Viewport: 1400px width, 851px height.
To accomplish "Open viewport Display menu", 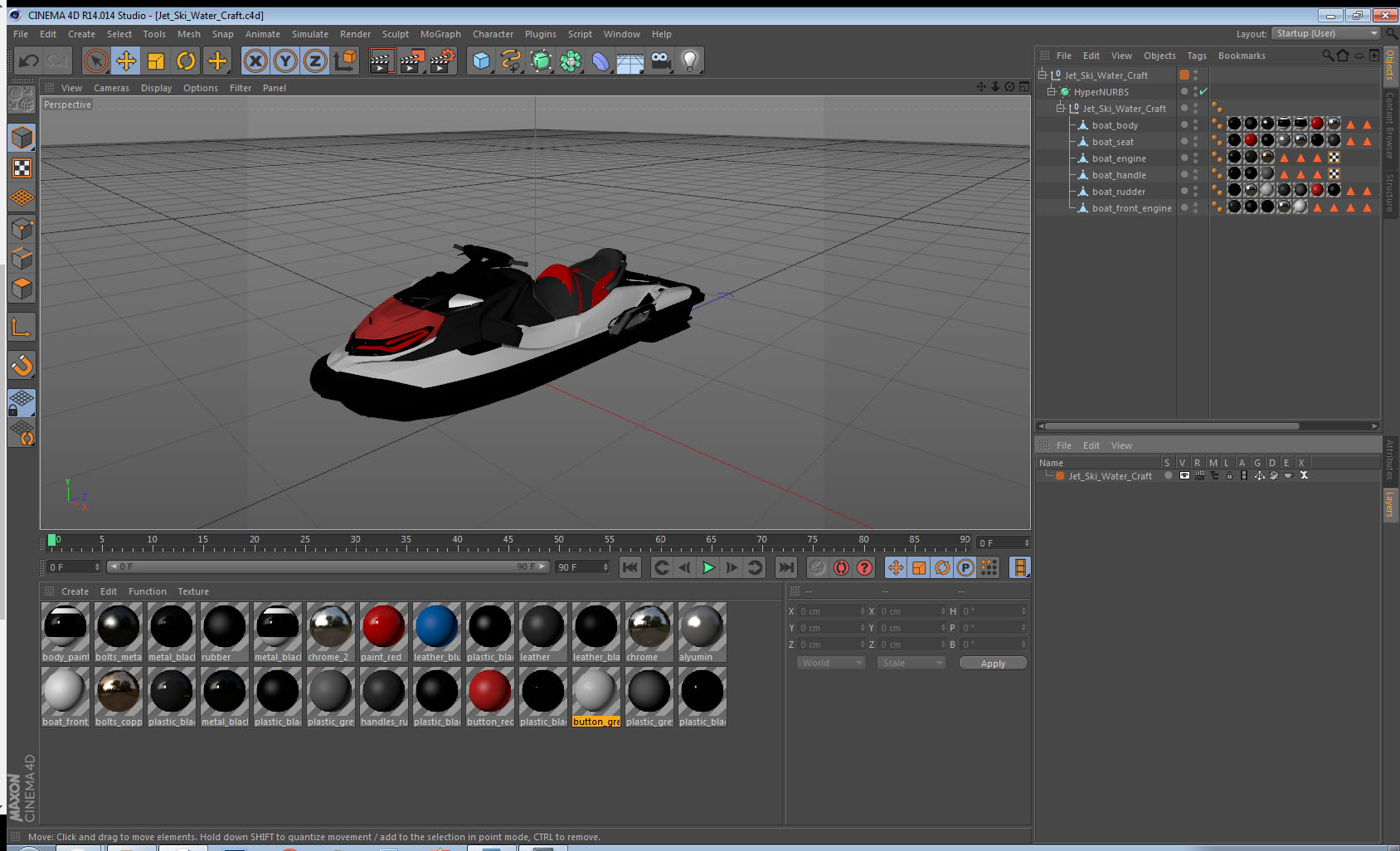I will coord(156,88).
